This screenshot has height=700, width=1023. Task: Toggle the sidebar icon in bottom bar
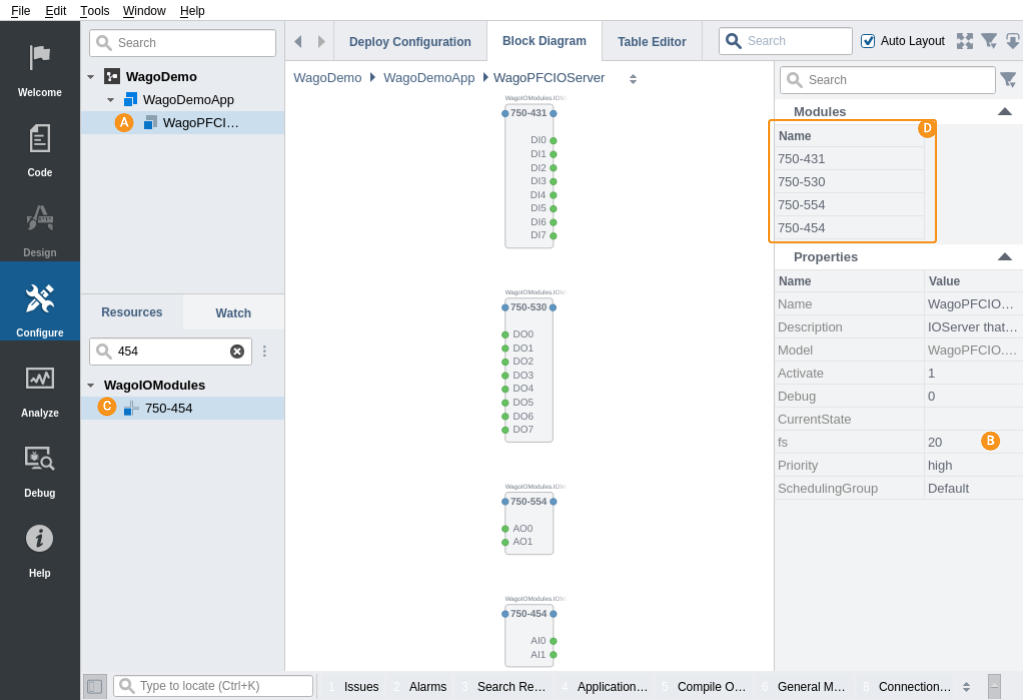pyautogui.click(x=95, y=686)
